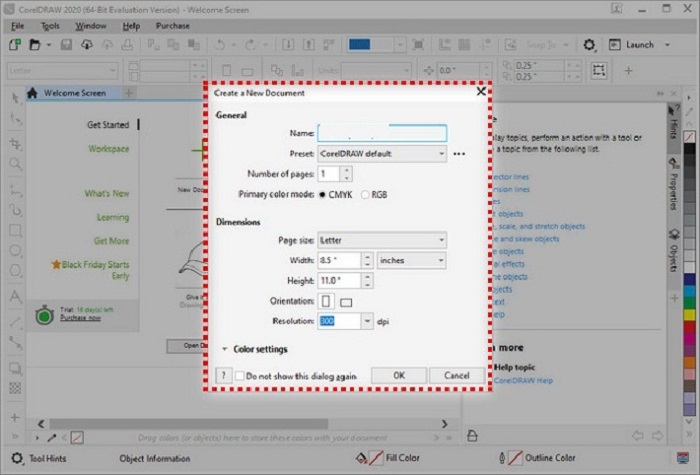Screen dimensions: 700x475
Task: Open Black Friday Starts Early link
Action: (95, 270)
